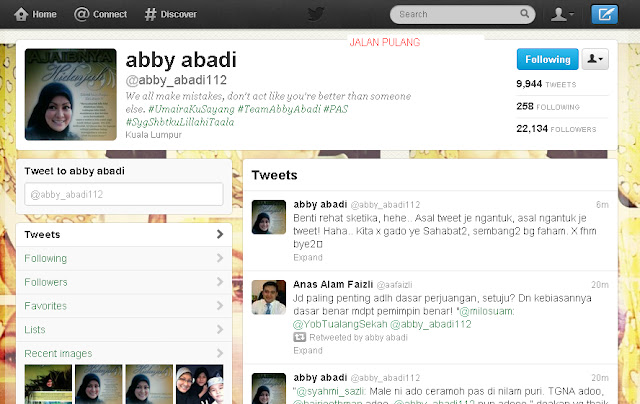Select the Tweets sidebar tab

click(x=124, y=235)
